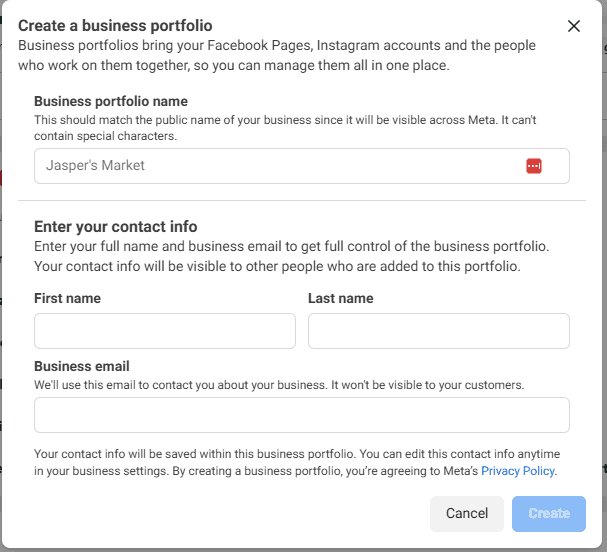
Task: Click the paragraph describing business portfolios
Action: click(x=277, y=56)
